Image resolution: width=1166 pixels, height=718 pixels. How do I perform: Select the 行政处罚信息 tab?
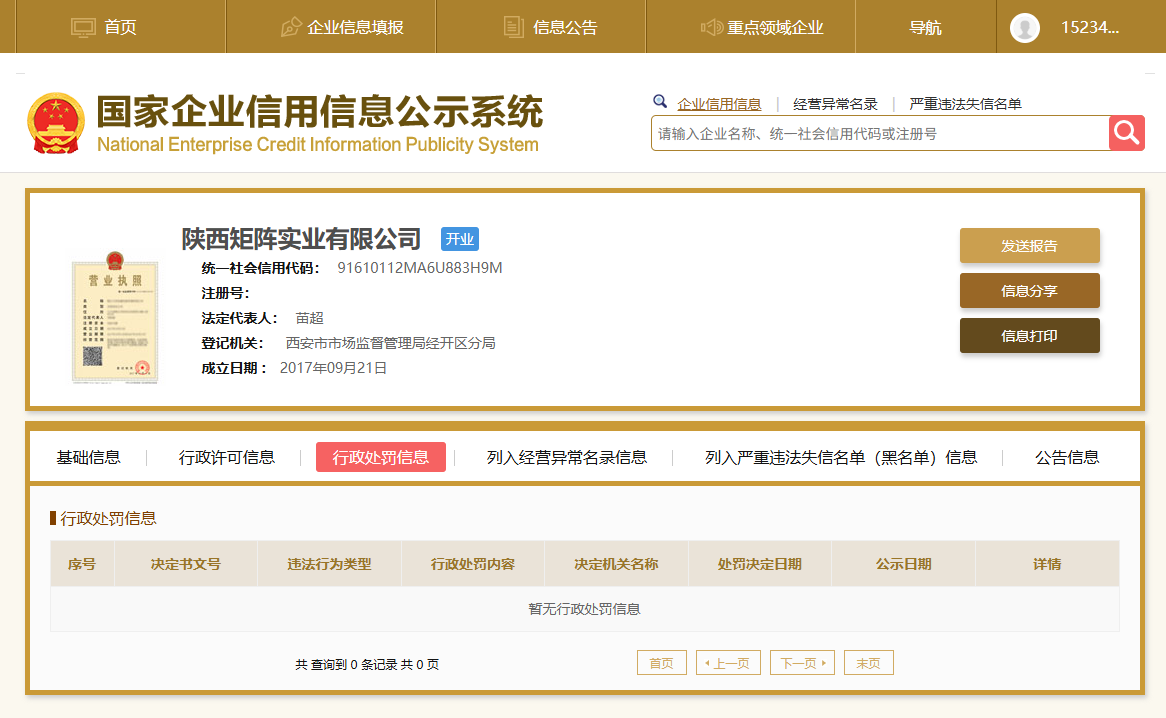click(x=381, y=457)
